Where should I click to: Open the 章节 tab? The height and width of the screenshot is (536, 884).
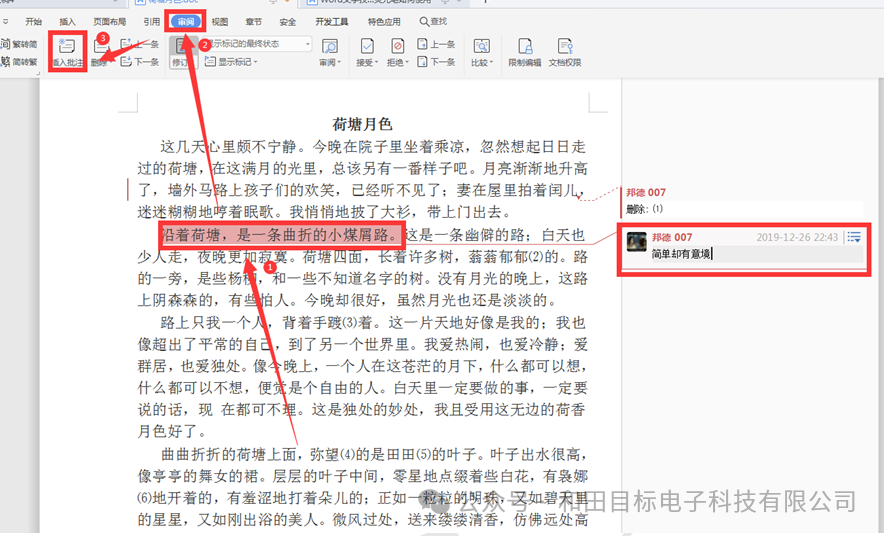[254, 21]
